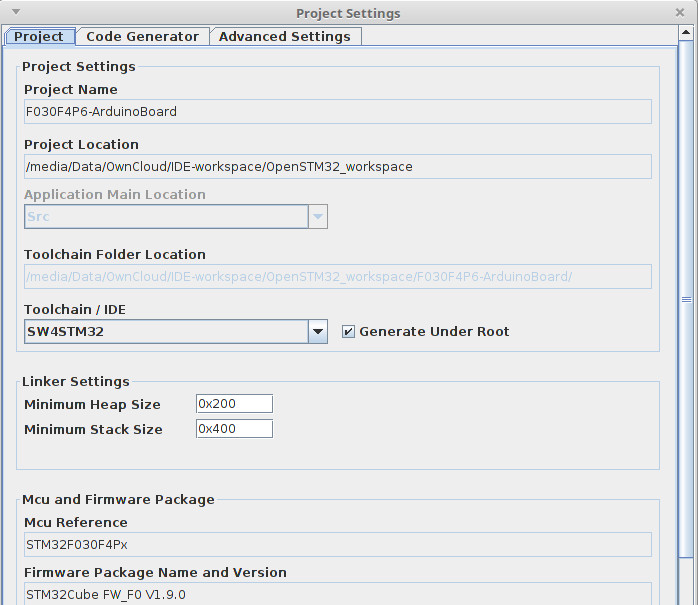Focus the Minimum Stack Size field

[x=234, y=429]
